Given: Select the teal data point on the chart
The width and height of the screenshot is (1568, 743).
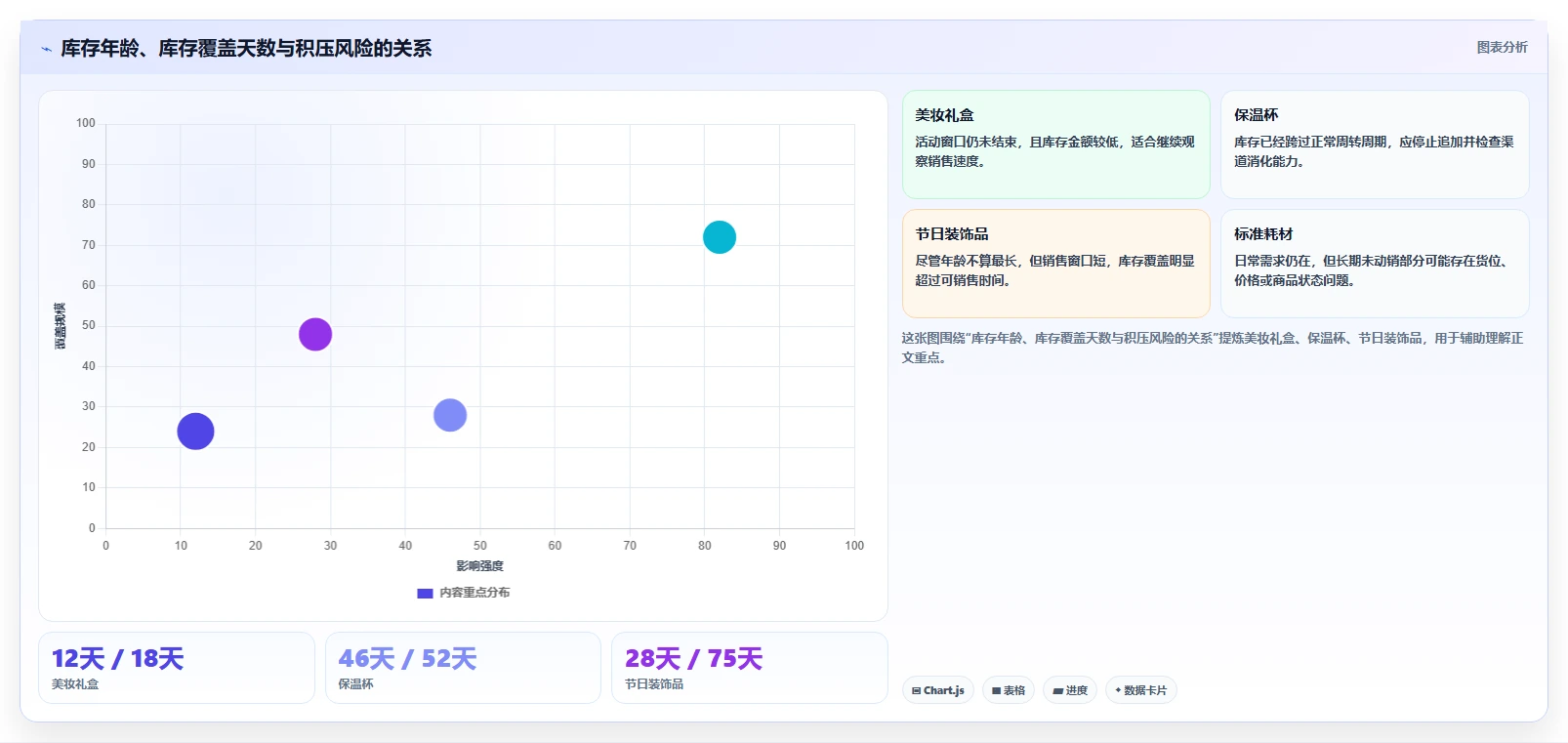Looking at the screenshot, I should pyautogui.click(x=720, y=237).
